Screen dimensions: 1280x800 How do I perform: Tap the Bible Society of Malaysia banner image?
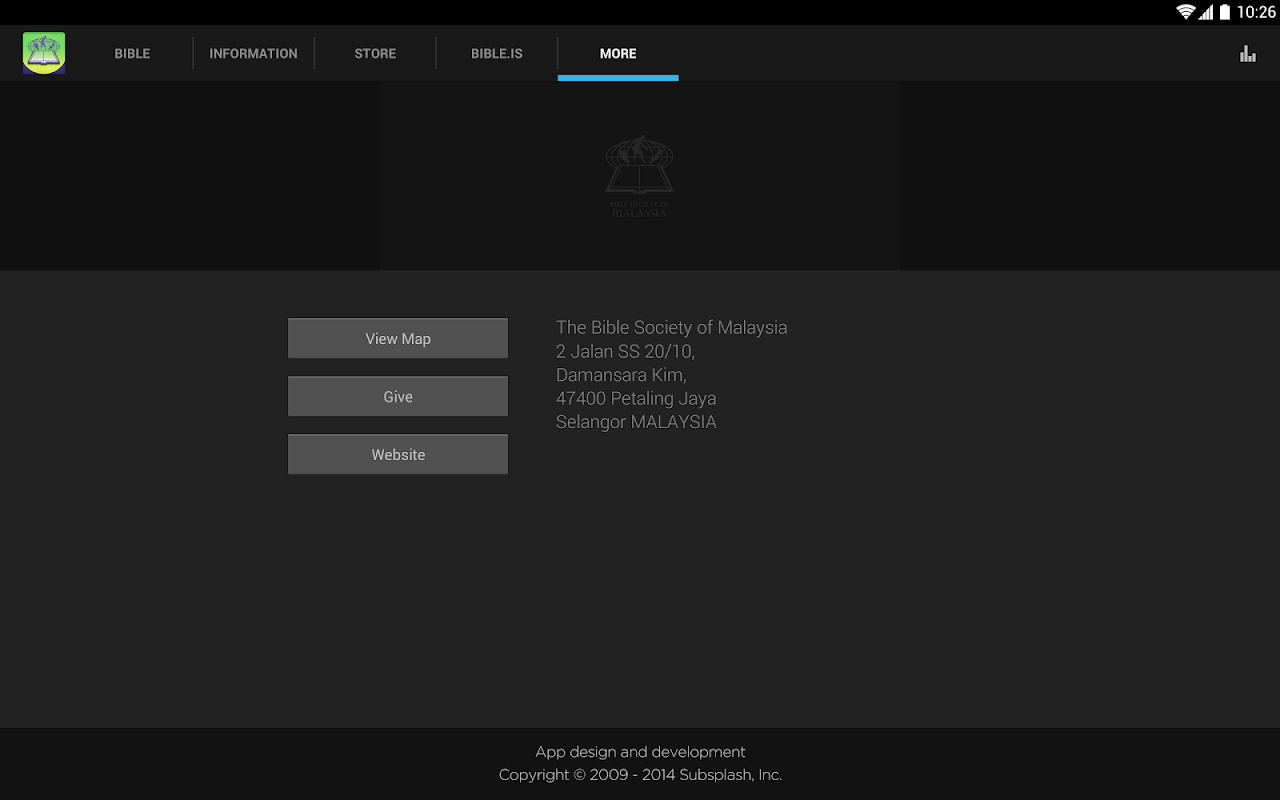pos(640,176)
